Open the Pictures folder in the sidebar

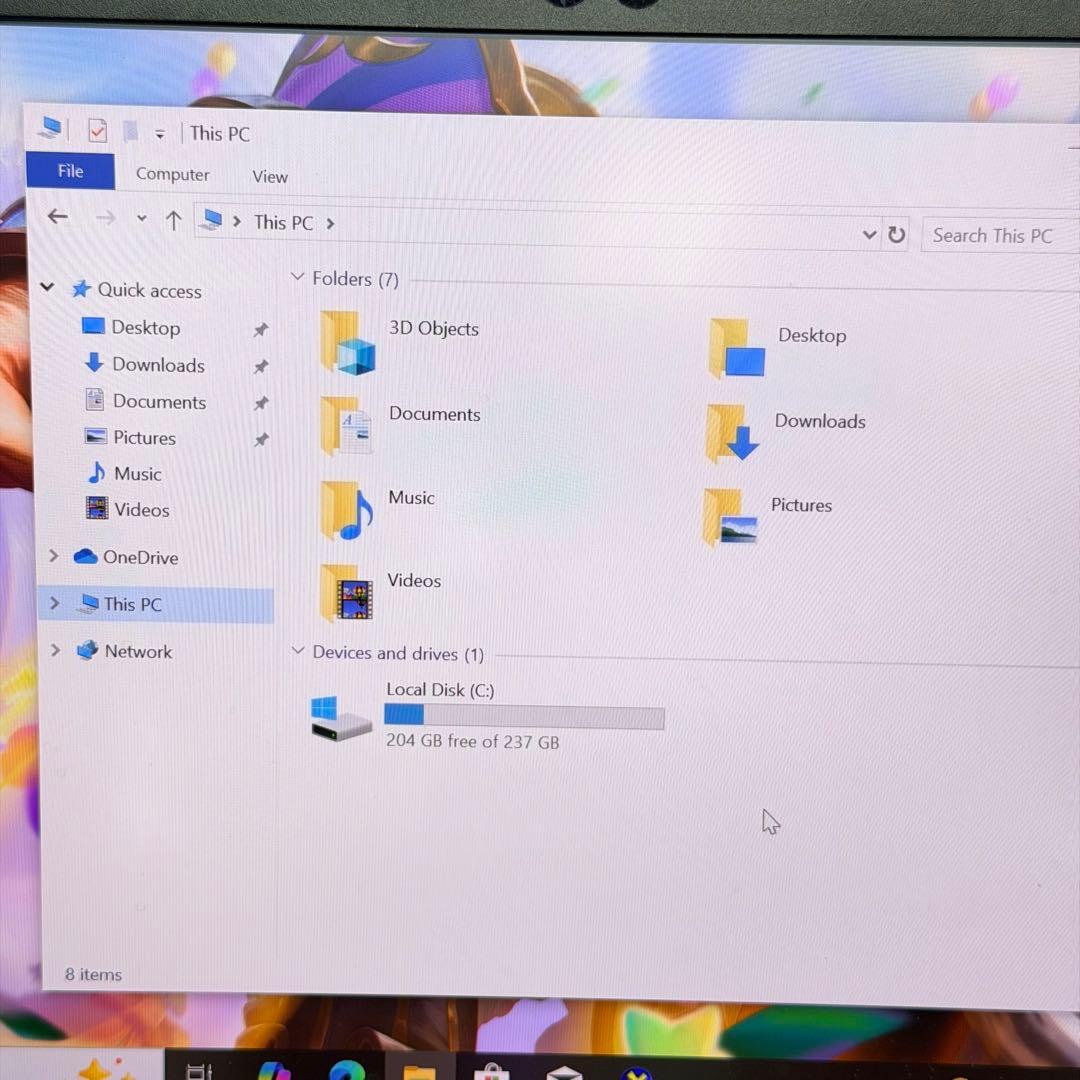point(144,437)
